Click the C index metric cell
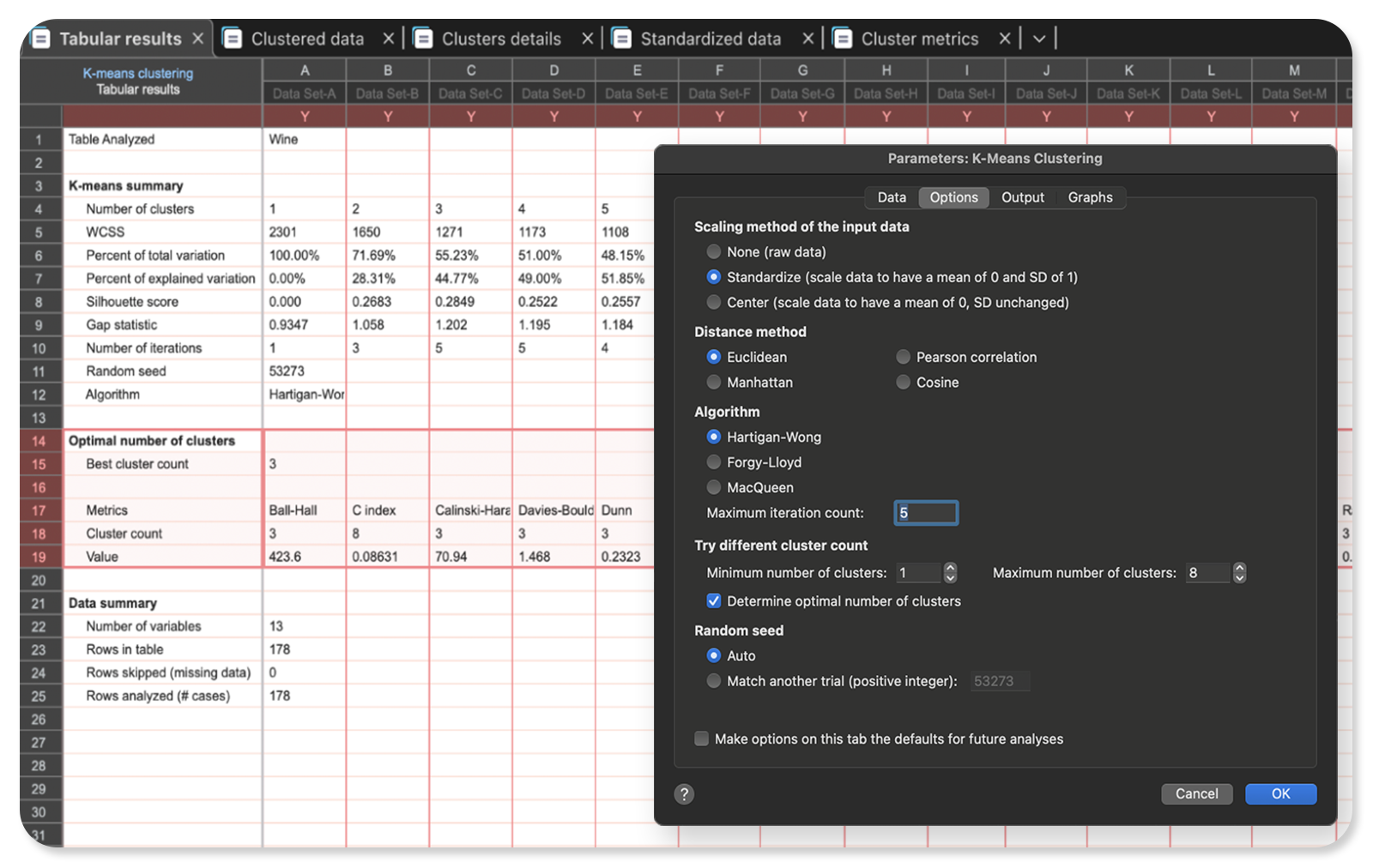 point(388,510)
